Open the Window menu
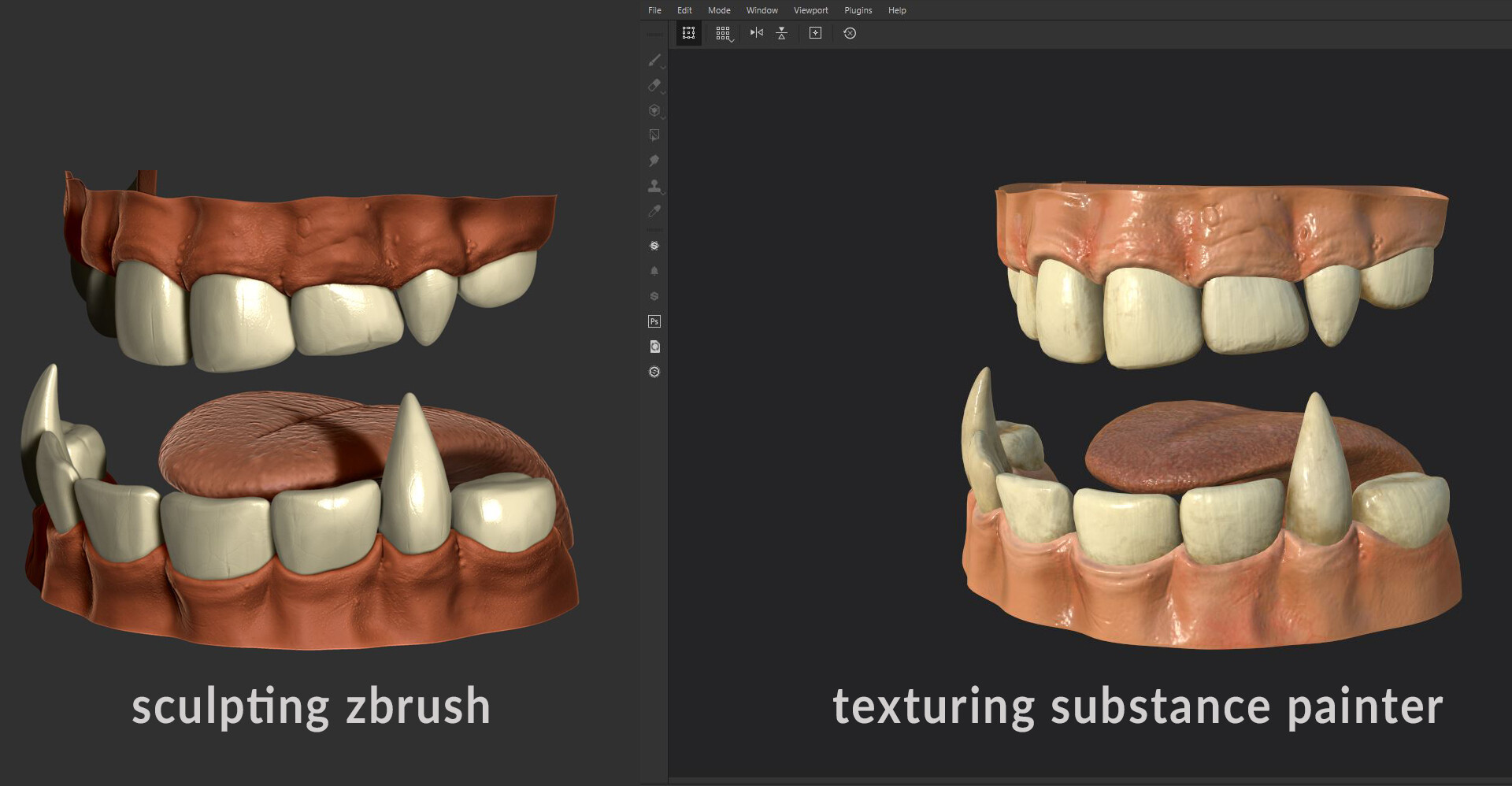The image size is (1512, 786). [761, 10]
